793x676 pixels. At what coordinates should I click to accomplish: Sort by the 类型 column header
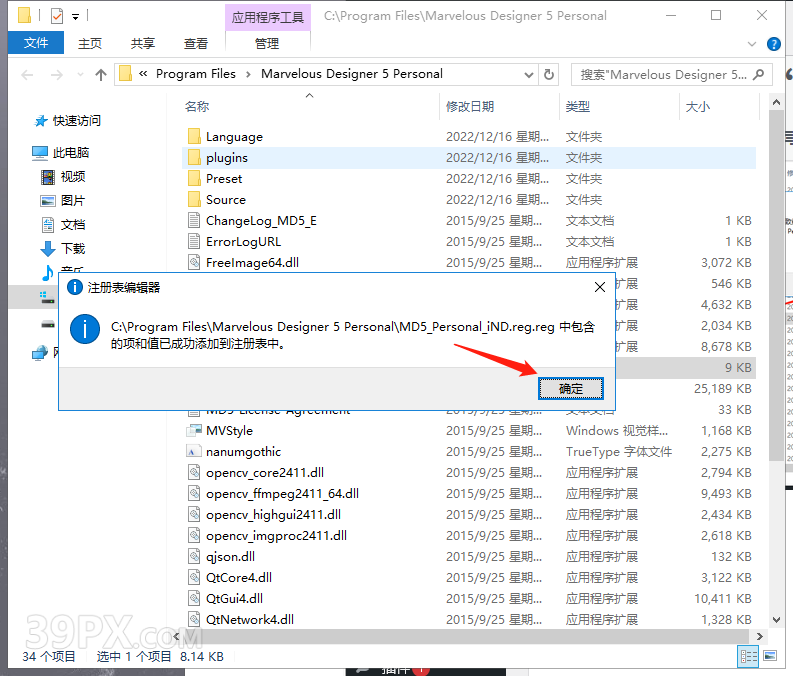pyautogui.click(x=578, y=106)
